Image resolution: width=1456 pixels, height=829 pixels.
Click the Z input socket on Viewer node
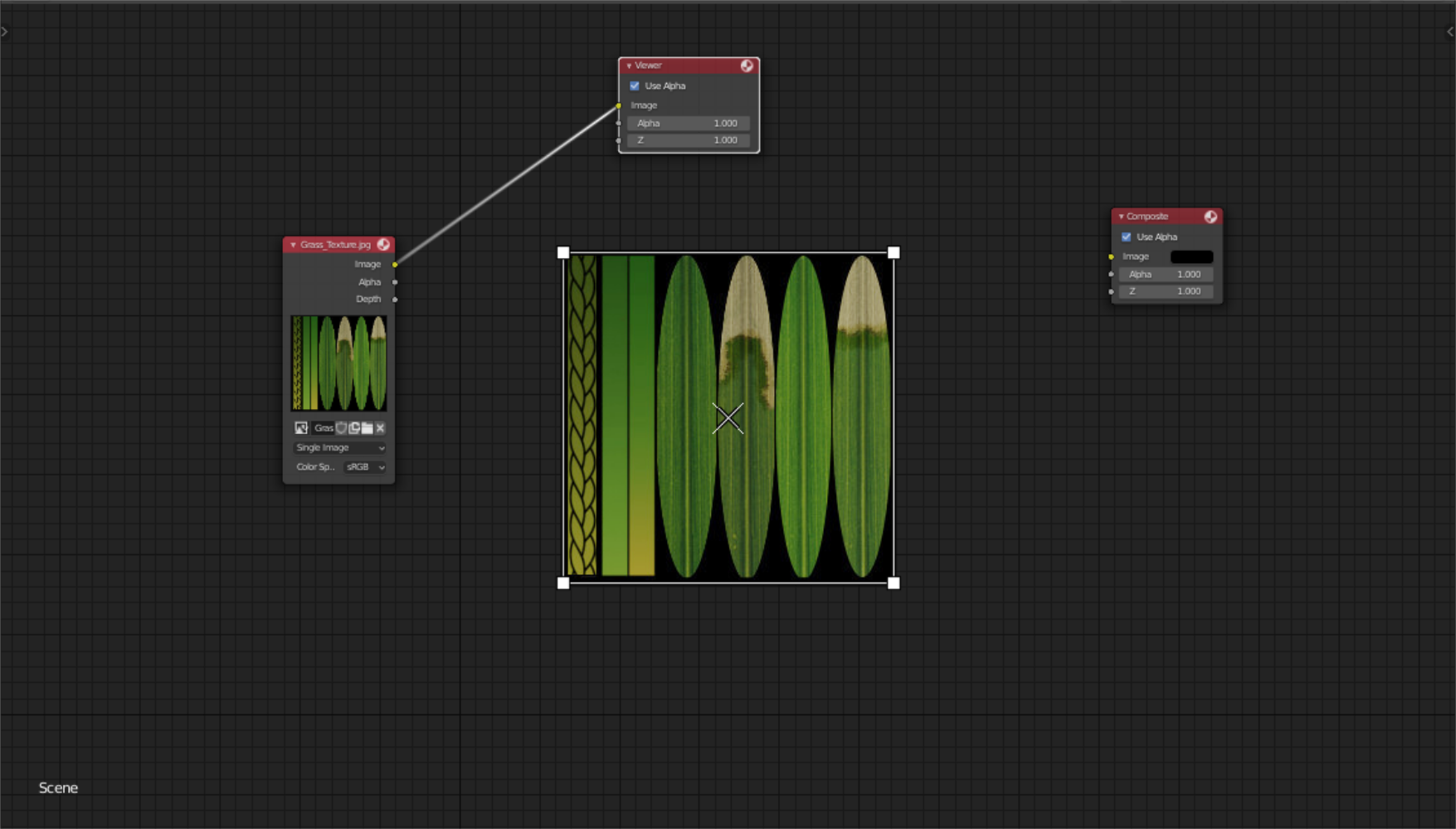pyautogui.click(x=619, y=141)
